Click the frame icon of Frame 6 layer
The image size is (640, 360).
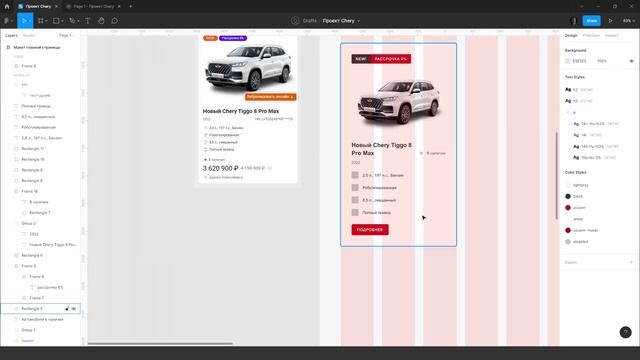point(16,66)
